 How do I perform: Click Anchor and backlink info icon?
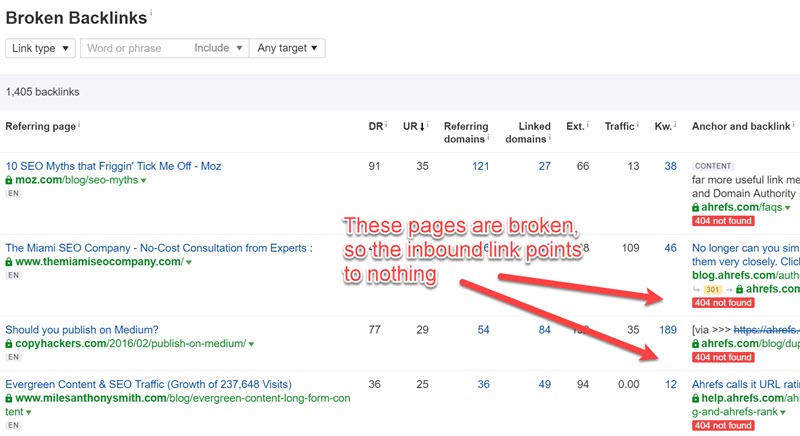(x=794, y=124)
